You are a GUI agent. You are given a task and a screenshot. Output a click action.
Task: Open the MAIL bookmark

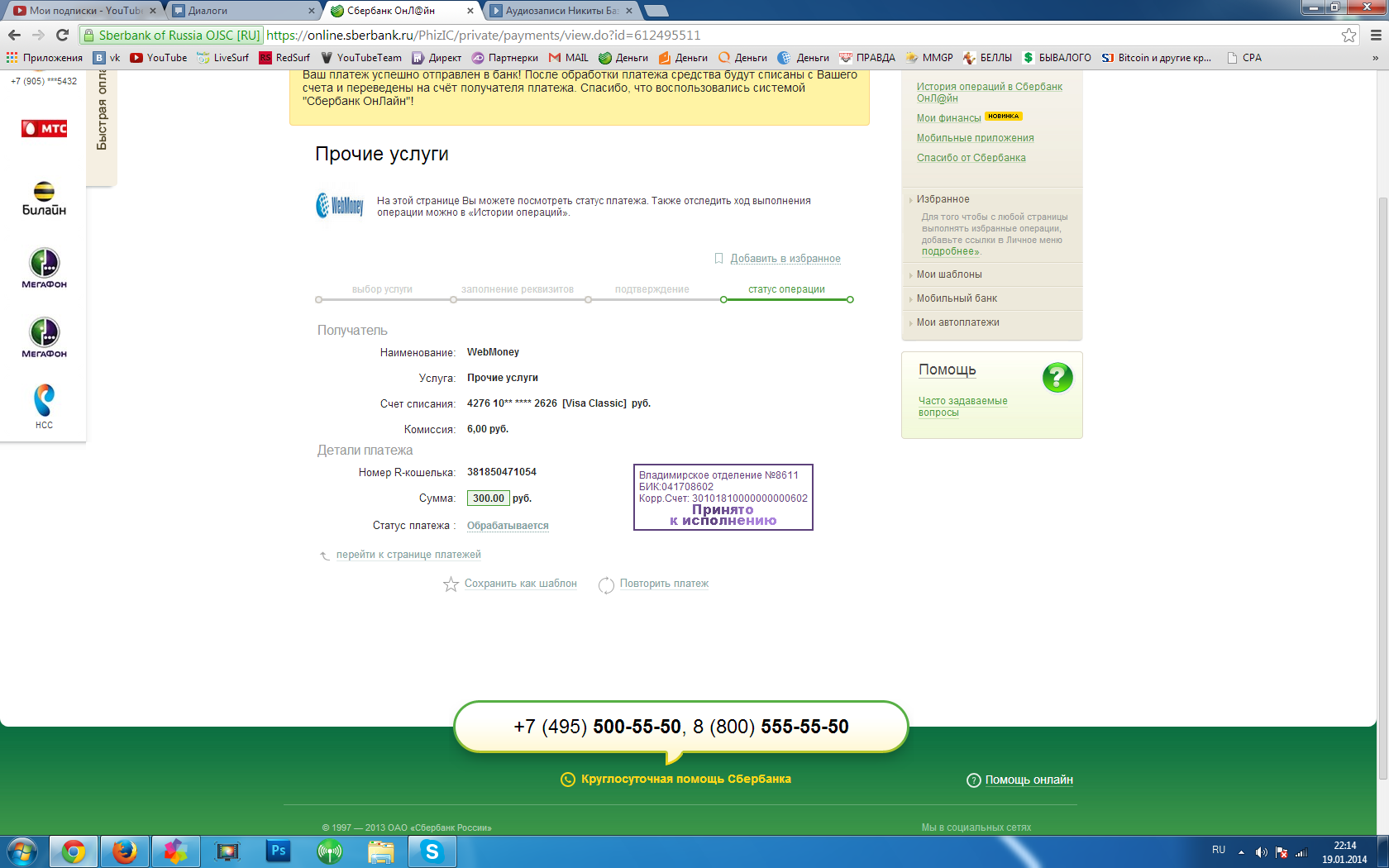click(x=569, y=58)
